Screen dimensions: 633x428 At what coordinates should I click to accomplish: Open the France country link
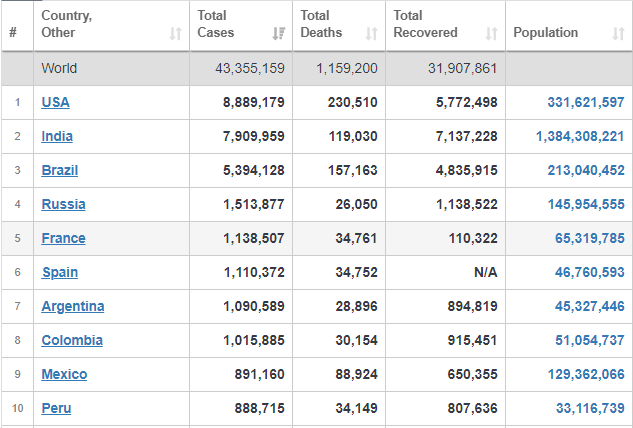(63, 238)
